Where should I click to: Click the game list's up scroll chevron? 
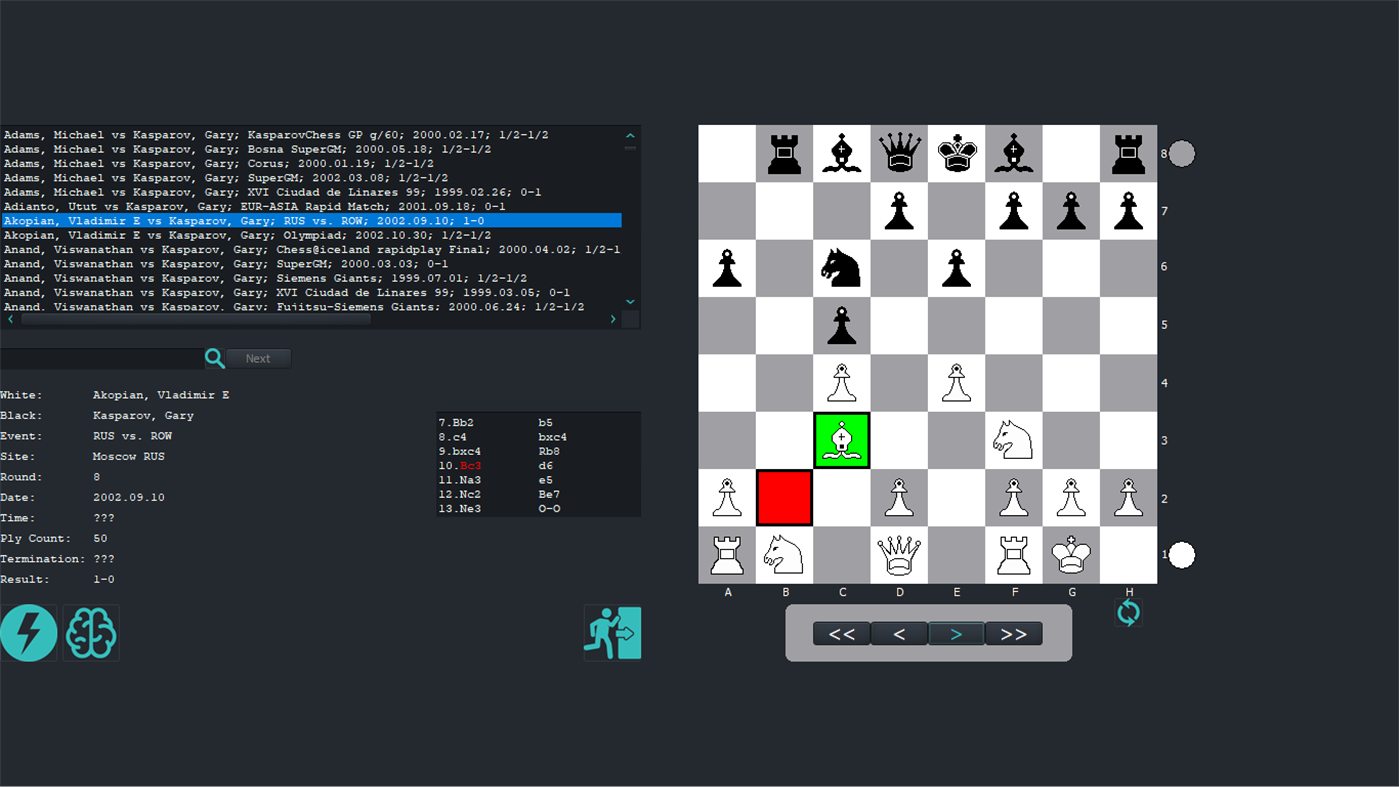tap(630, 134)
